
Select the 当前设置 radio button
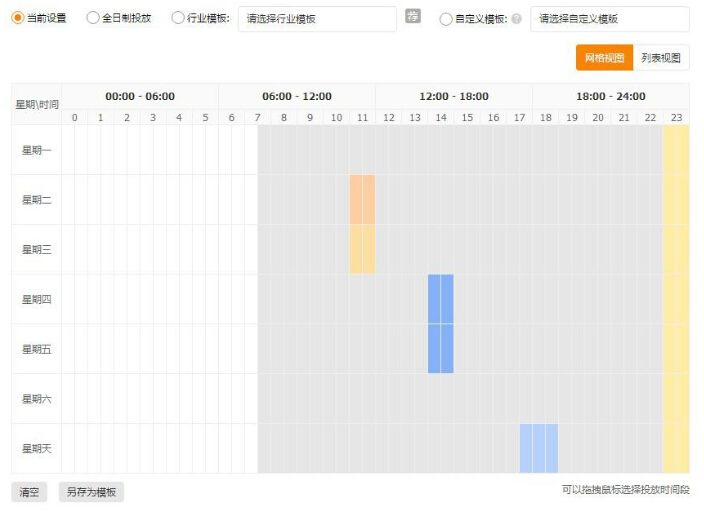pyautogui.click(x=17, y=18)
